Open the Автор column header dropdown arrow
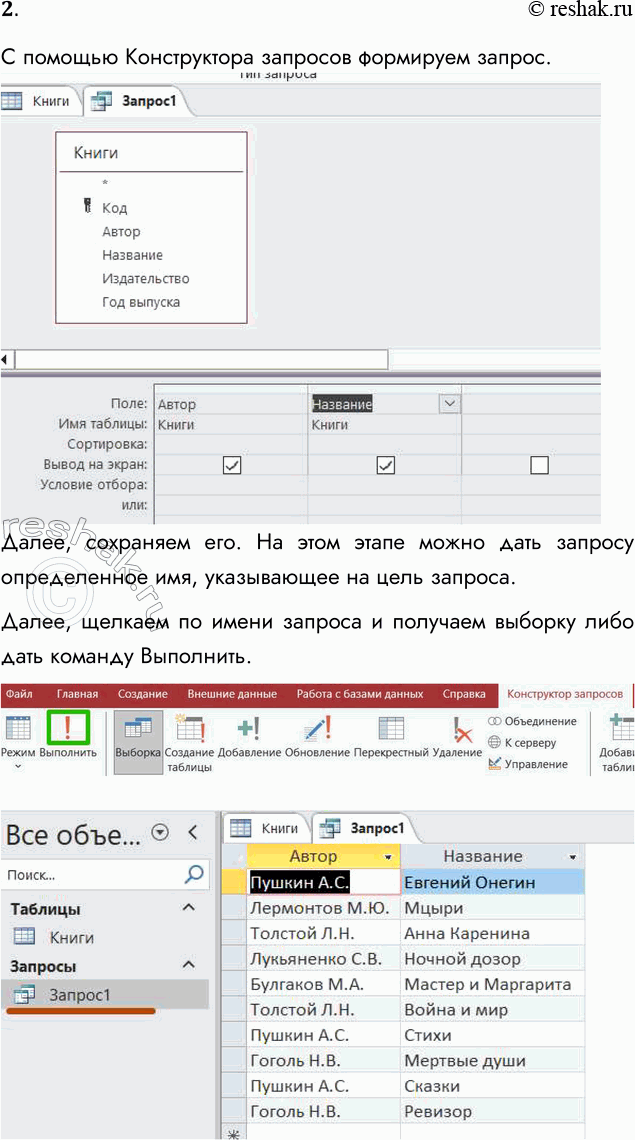Viewport: 635px width, 1140px height. [389, 856]
